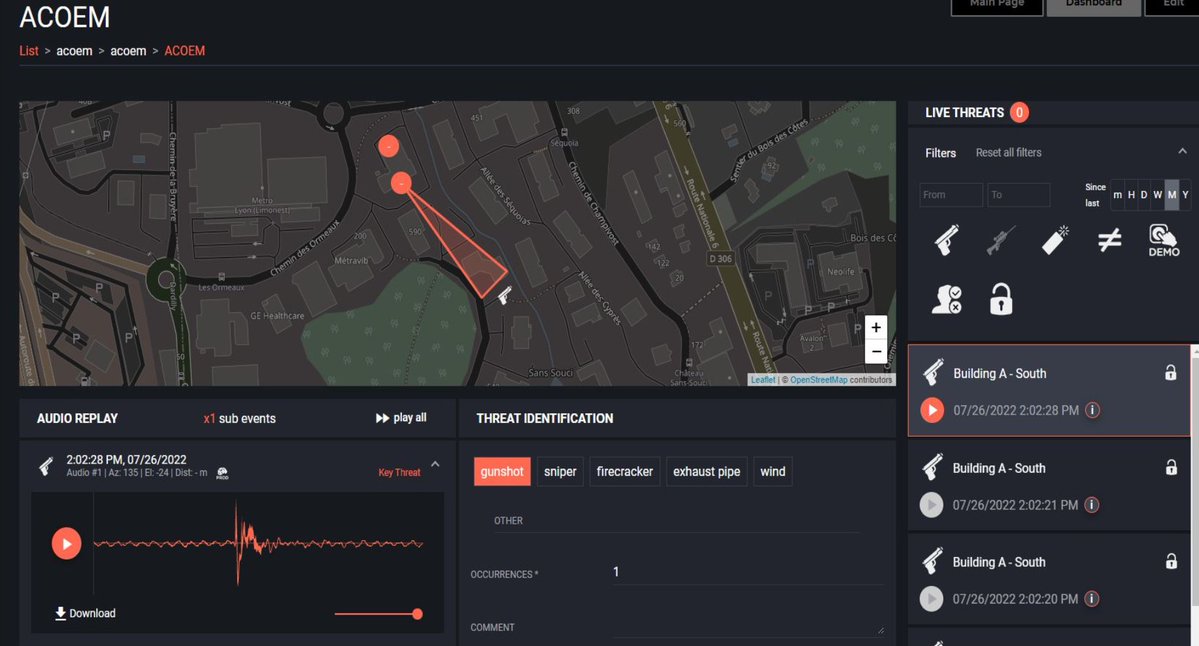The image size is (1199, 646).
Task: Click the lower orange sensor marker on map
Action: (401, 183)
